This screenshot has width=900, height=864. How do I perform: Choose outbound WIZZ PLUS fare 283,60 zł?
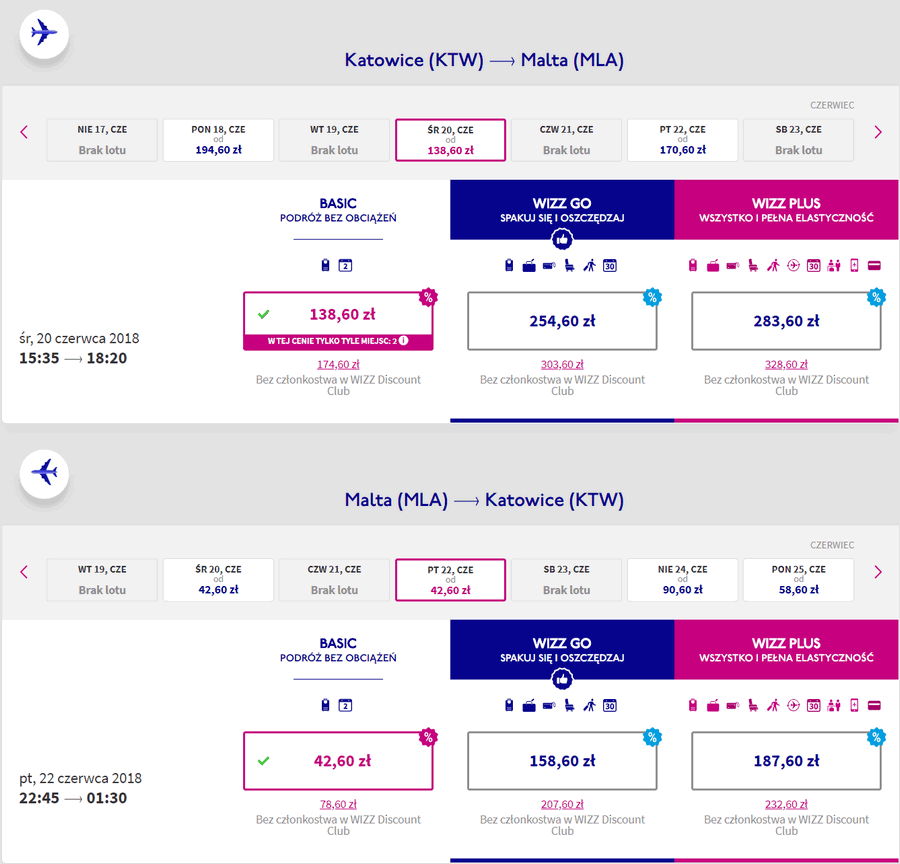(786, 321)
